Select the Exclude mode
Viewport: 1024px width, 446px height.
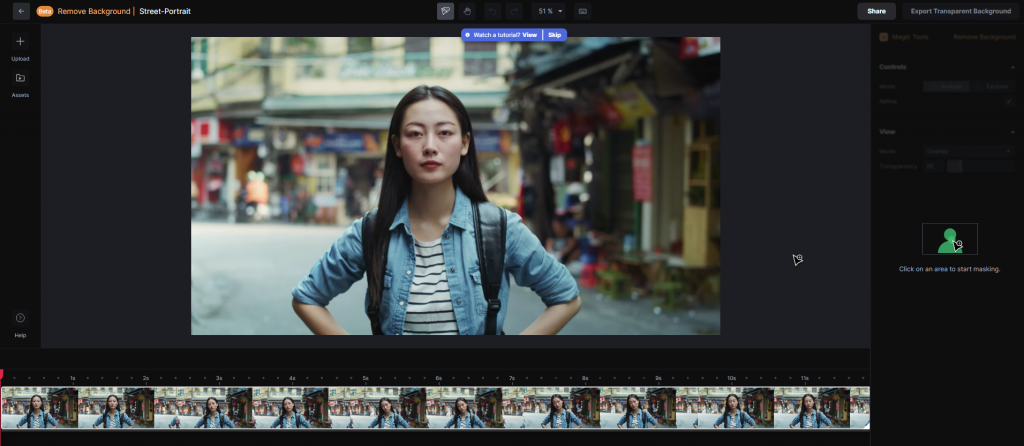coord(993,86)
